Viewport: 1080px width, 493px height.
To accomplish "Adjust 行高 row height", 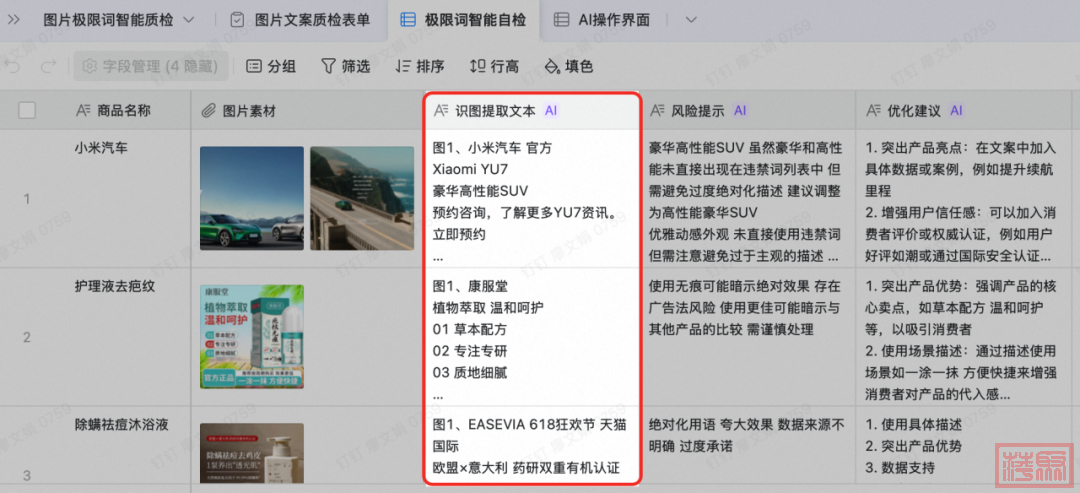I will 495,66.
